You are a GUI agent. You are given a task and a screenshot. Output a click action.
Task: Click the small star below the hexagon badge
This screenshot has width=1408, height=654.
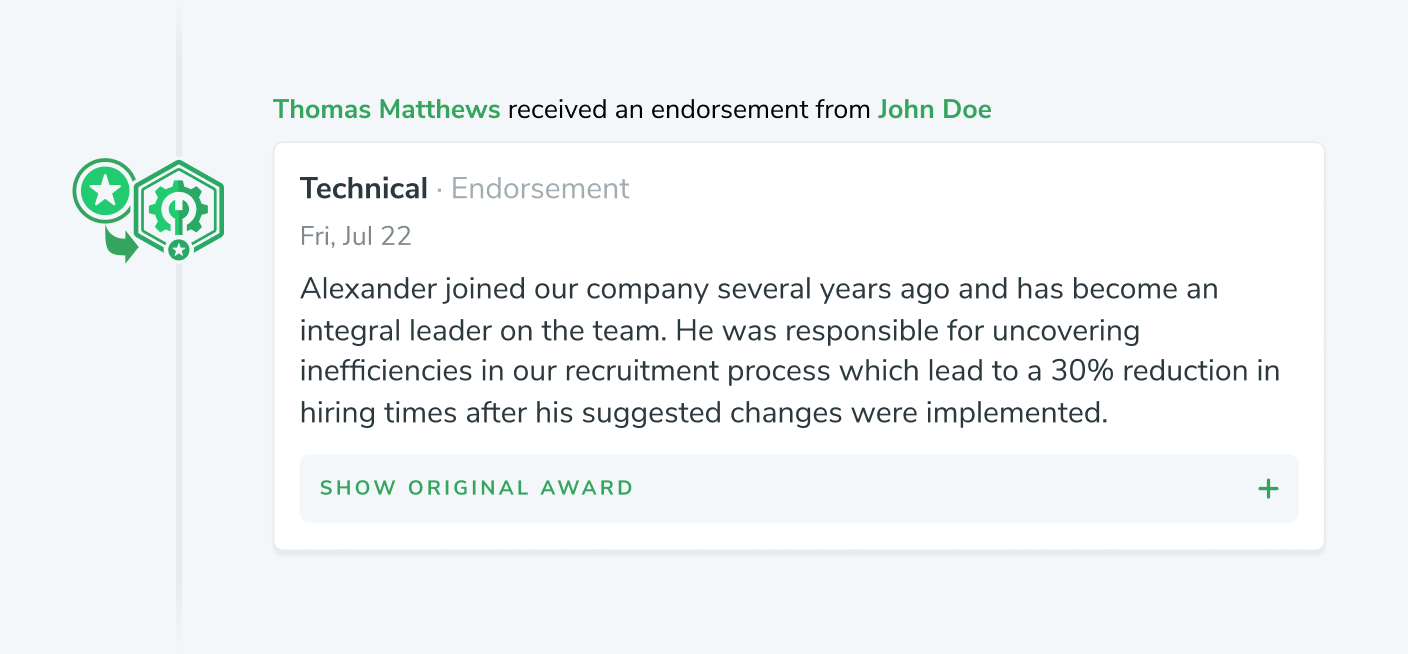pyautogui.click(x=179, y=250)
